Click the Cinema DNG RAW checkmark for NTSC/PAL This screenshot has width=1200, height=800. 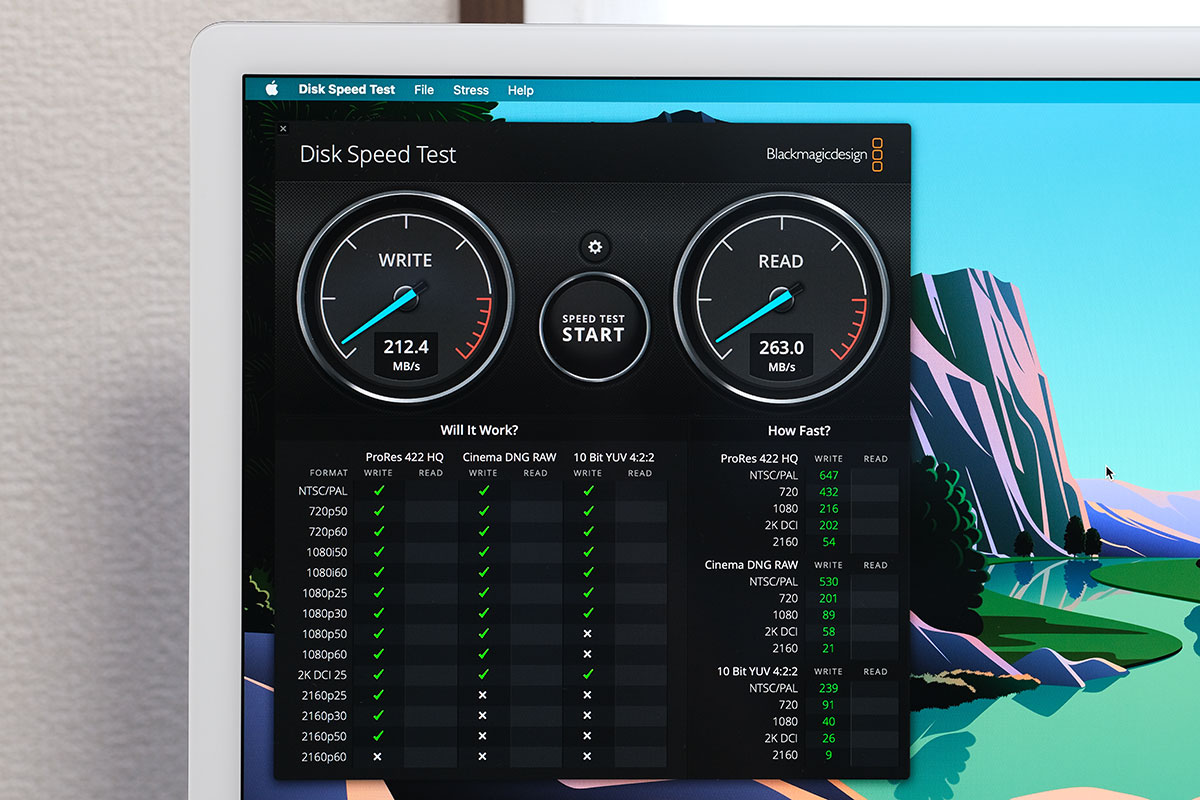(x=483, y=491)
